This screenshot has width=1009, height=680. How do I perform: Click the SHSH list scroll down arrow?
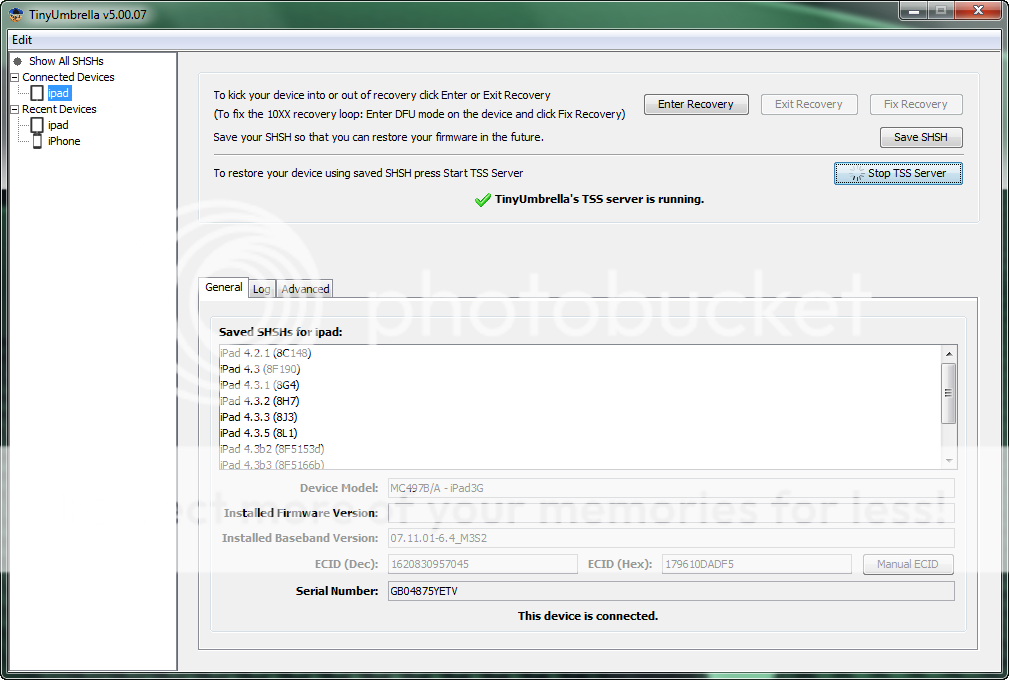[949, 461]
